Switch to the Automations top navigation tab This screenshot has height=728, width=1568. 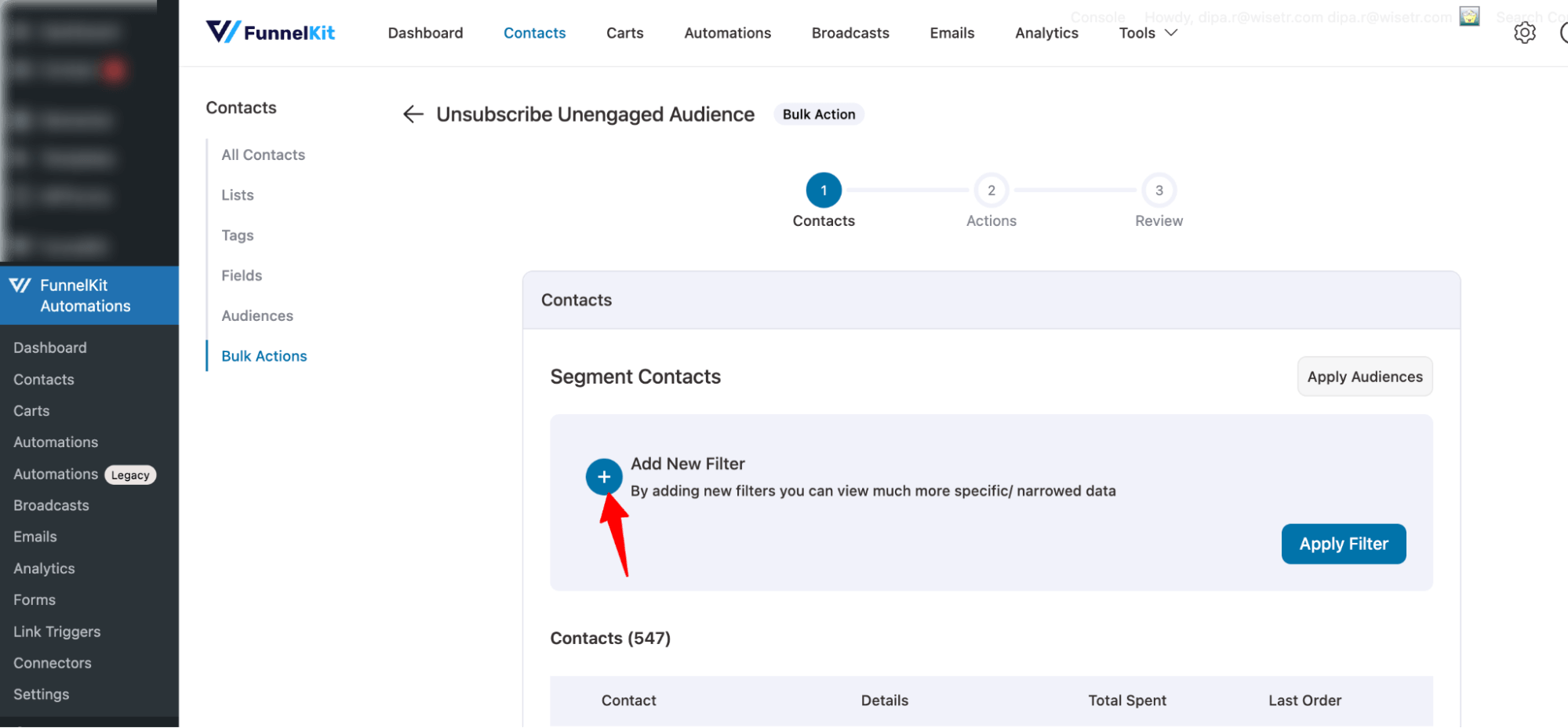[x=727, y=33]
